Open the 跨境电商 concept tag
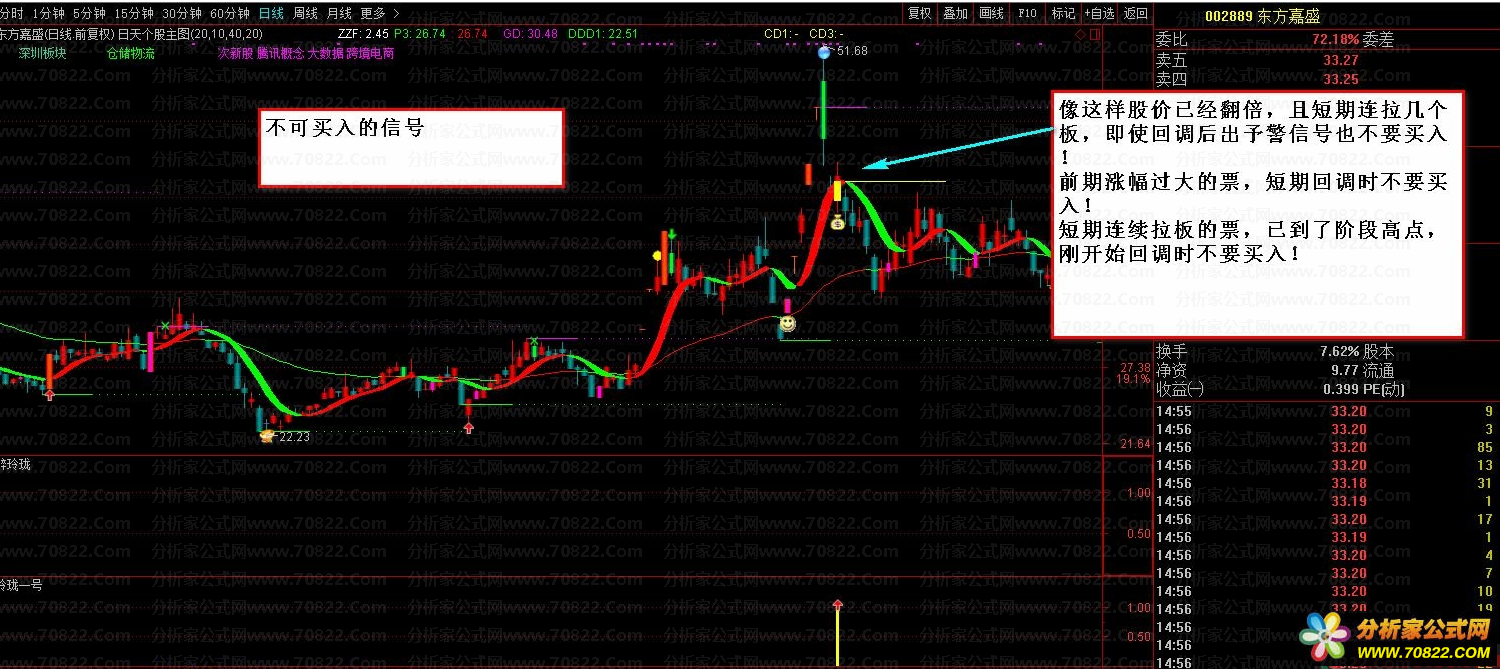This screenshot has height=669, width=1500. [370, 53]
